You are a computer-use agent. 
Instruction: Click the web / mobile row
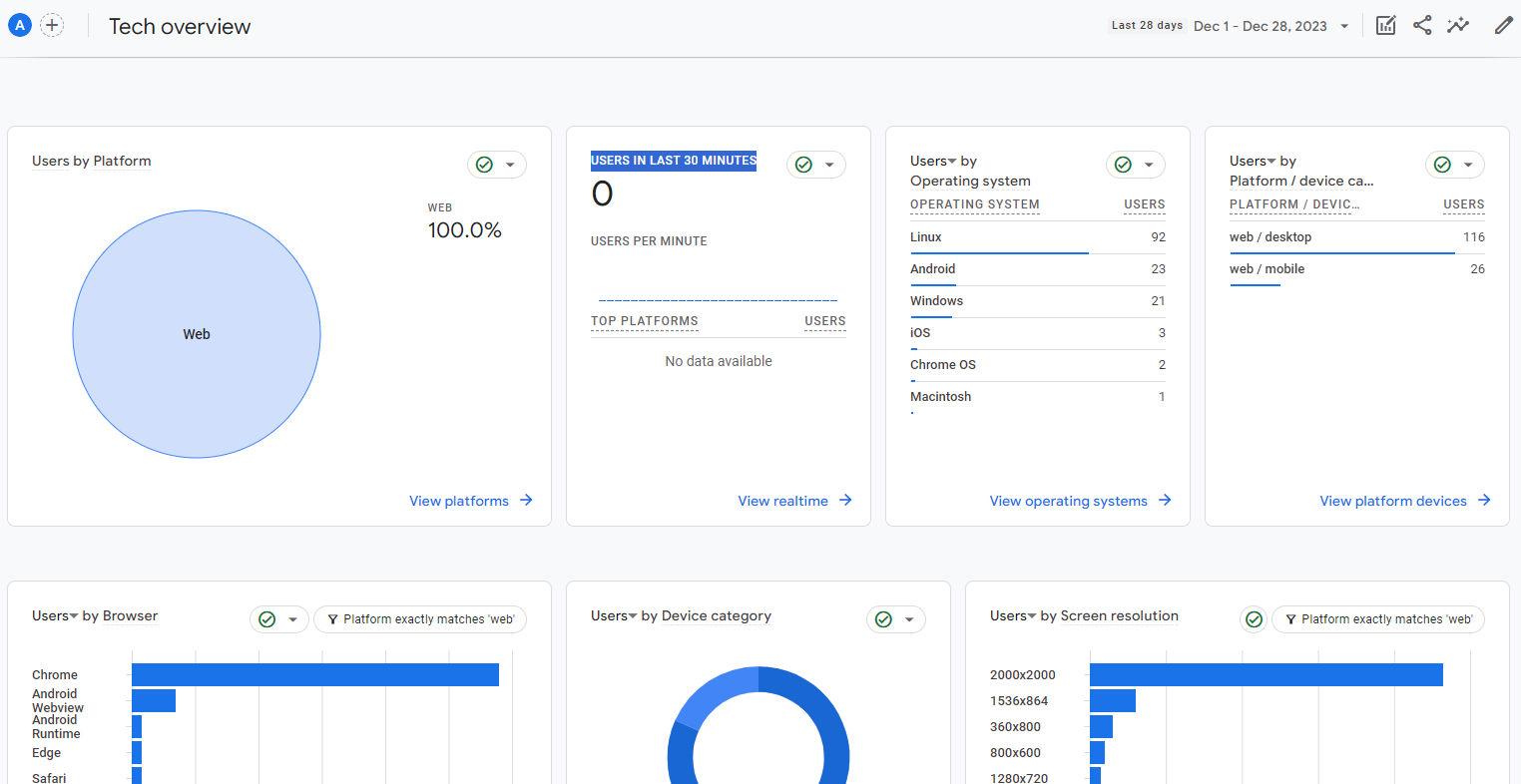click(1357, 269)
